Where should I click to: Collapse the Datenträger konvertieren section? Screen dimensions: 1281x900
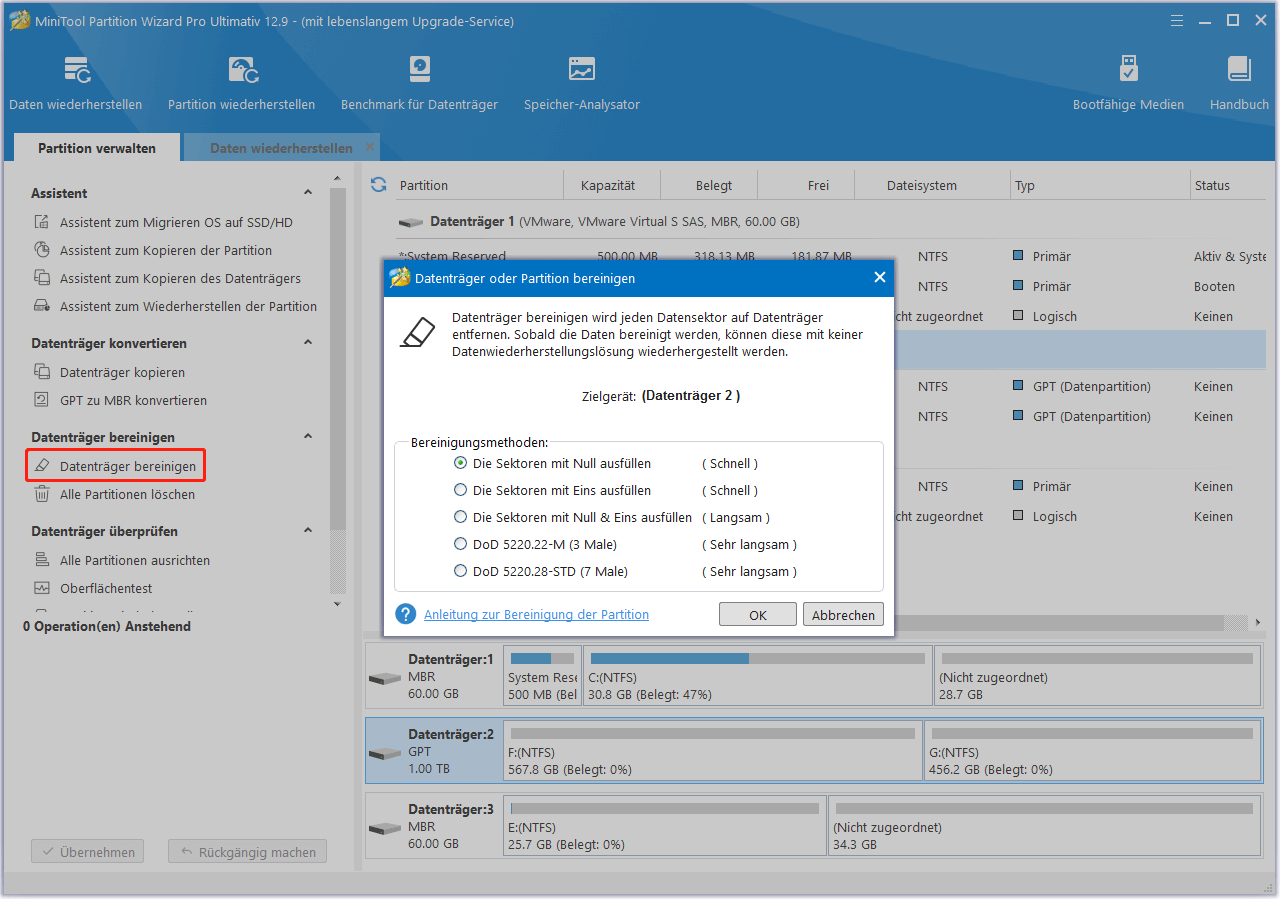point(308,343)
